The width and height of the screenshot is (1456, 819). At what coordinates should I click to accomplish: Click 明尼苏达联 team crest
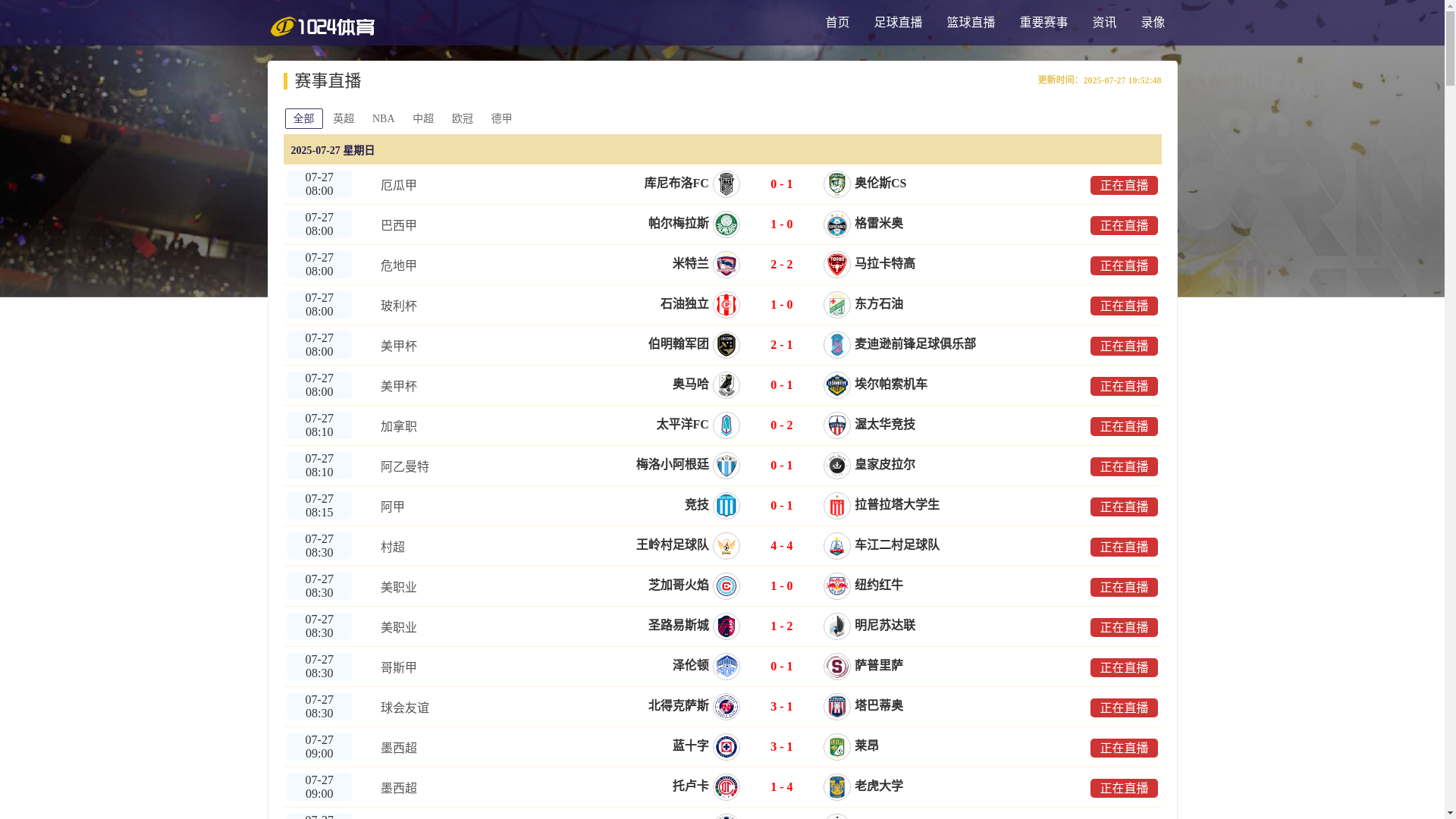(x=837, y=626)
